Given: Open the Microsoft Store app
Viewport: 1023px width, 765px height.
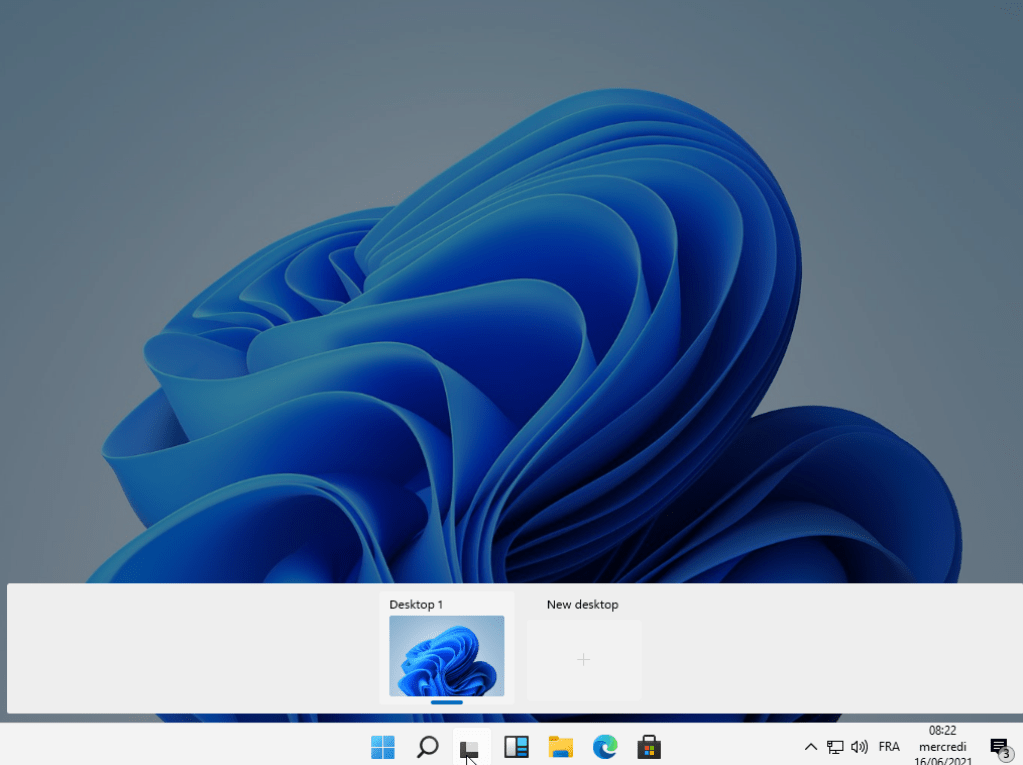Looking at the screenshot, I should pos(649,746).
